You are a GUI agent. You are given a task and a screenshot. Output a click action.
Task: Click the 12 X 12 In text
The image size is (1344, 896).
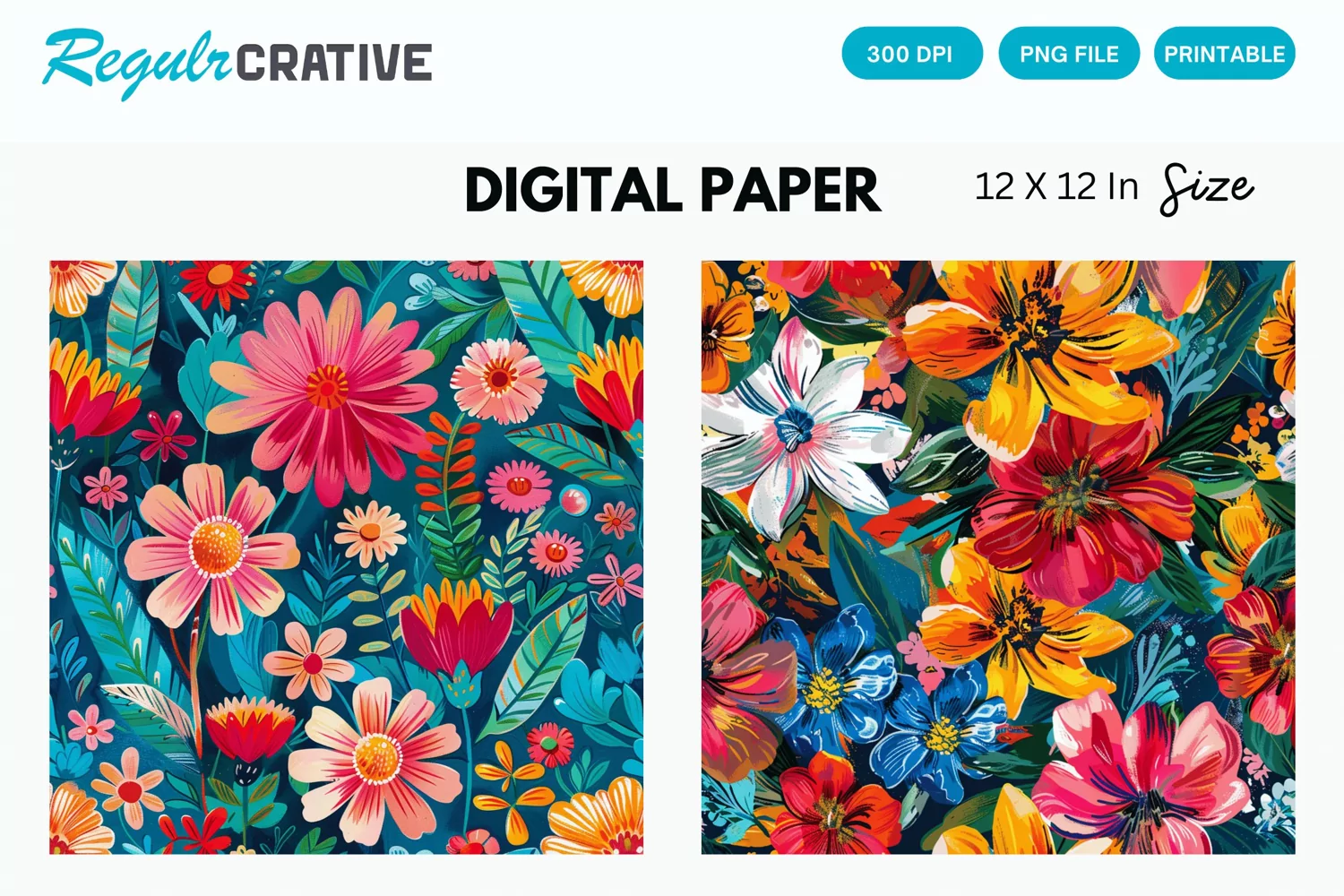click(1056, 187)
